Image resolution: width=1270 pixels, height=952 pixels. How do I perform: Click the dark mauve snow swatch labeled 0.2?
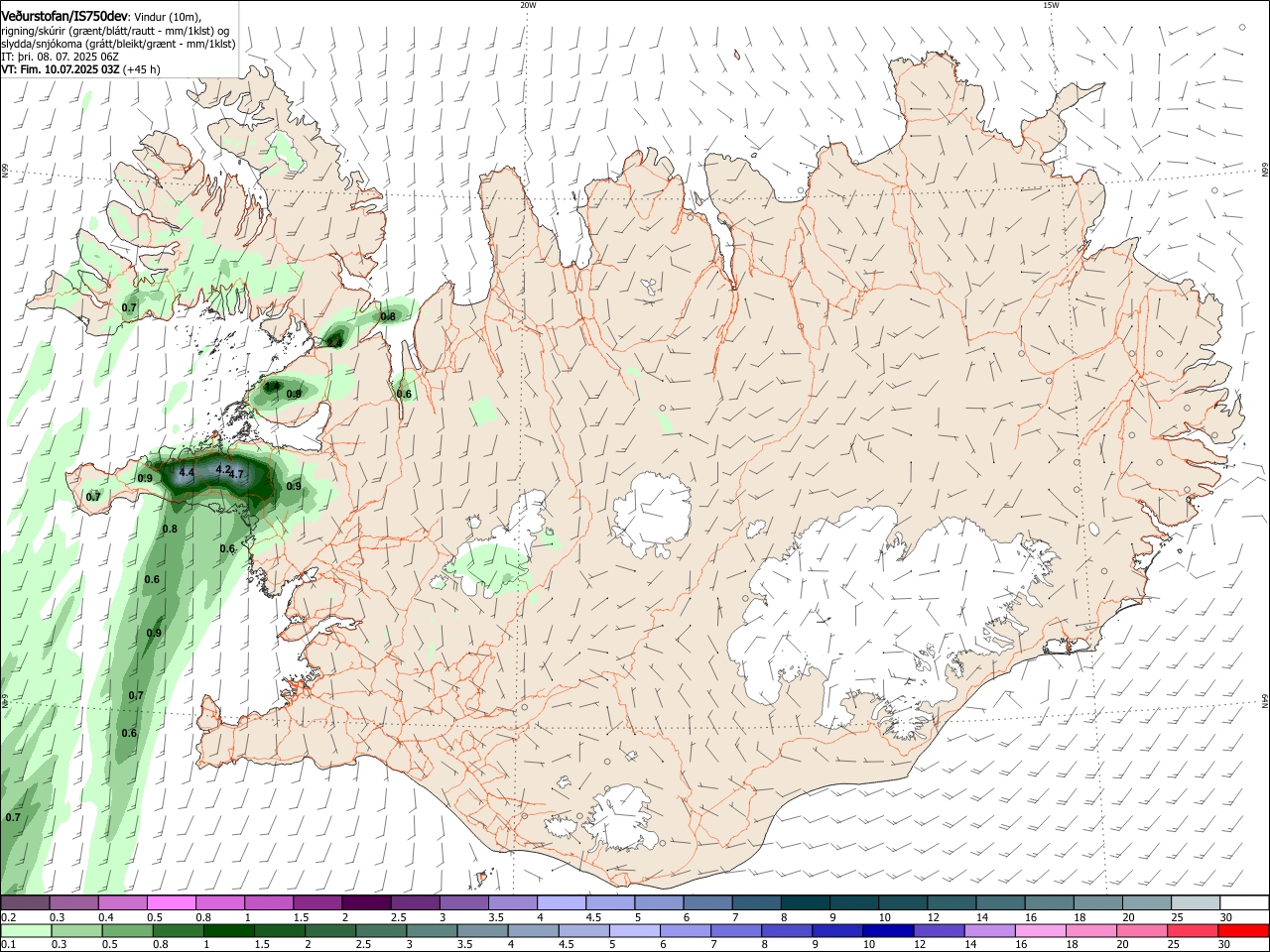tap(25, 903)
